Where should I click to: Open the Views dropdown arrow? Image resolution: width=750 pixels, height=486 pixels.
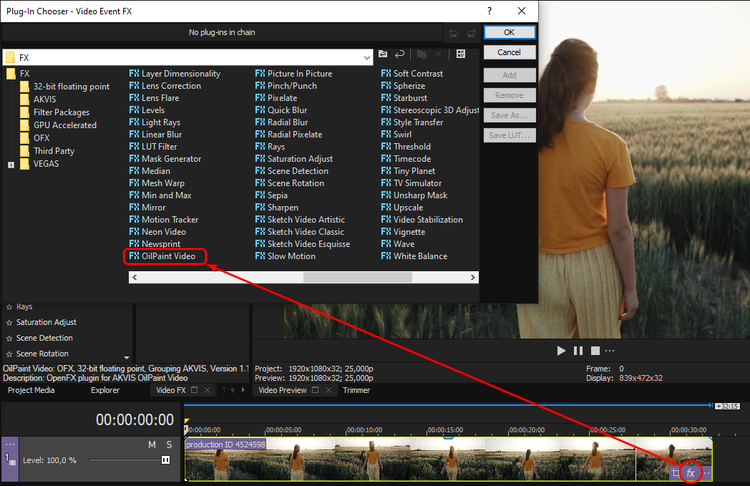pyautogui.click(x=474, y=54)
